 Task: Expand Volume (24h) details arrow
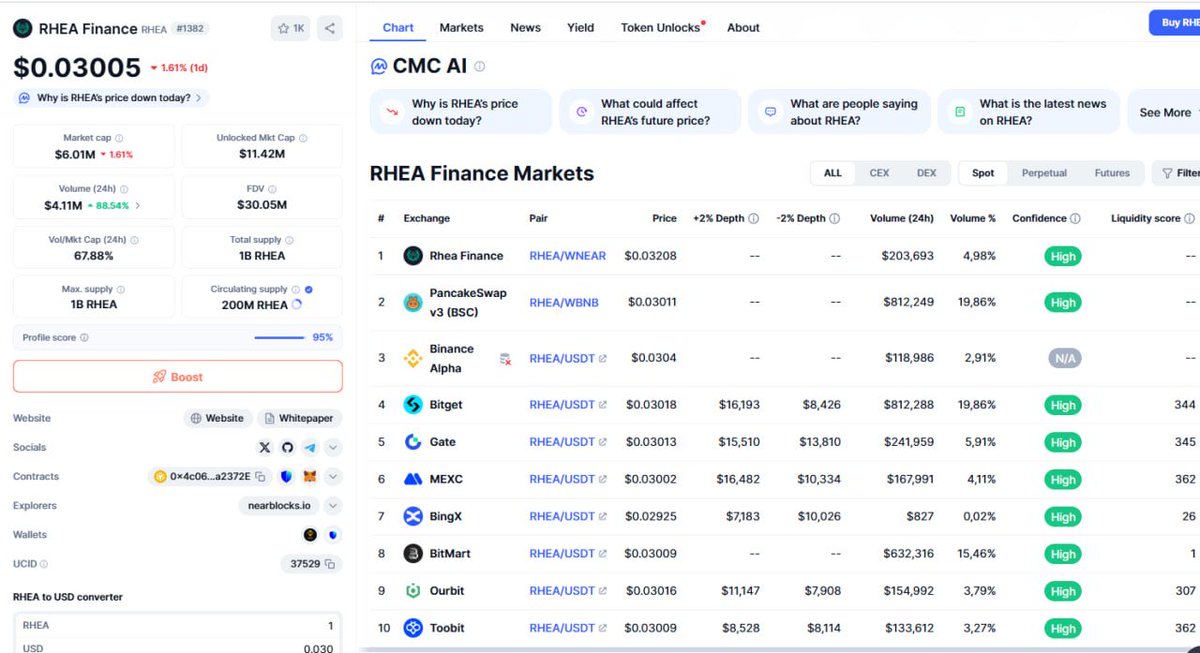pyautogui.click(x=138, y=205)
